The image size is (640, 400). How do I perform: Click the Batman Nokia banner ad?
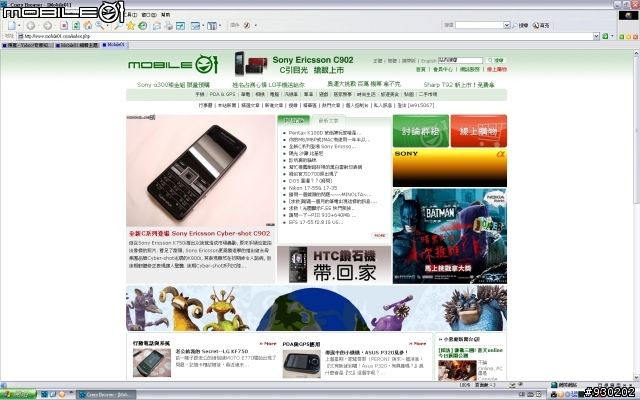[450, 236]
